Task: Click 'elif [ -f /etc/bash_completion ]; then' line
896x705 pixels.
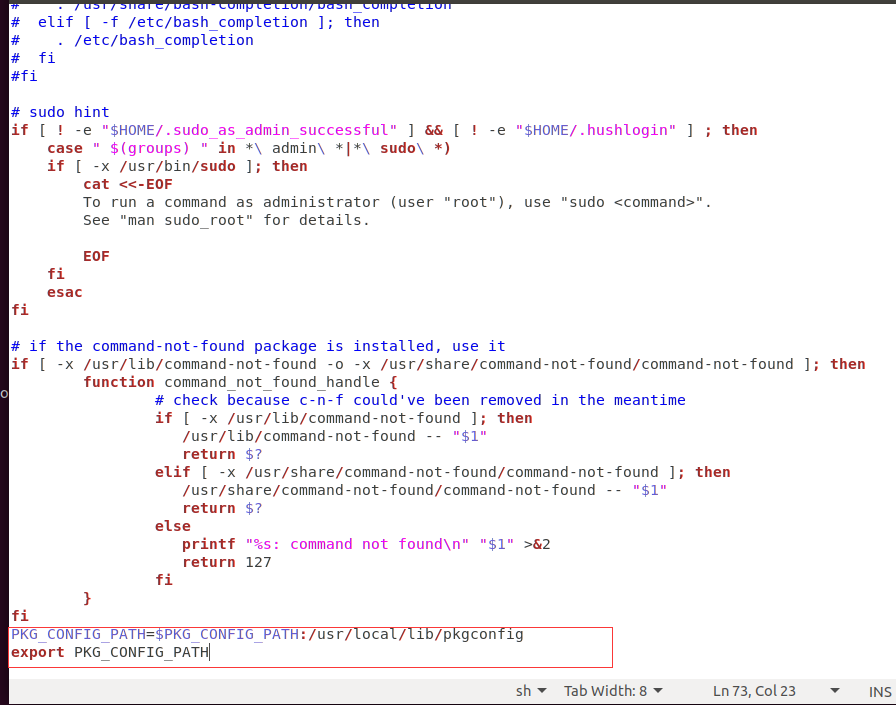Action: click(x=195, y=22)
